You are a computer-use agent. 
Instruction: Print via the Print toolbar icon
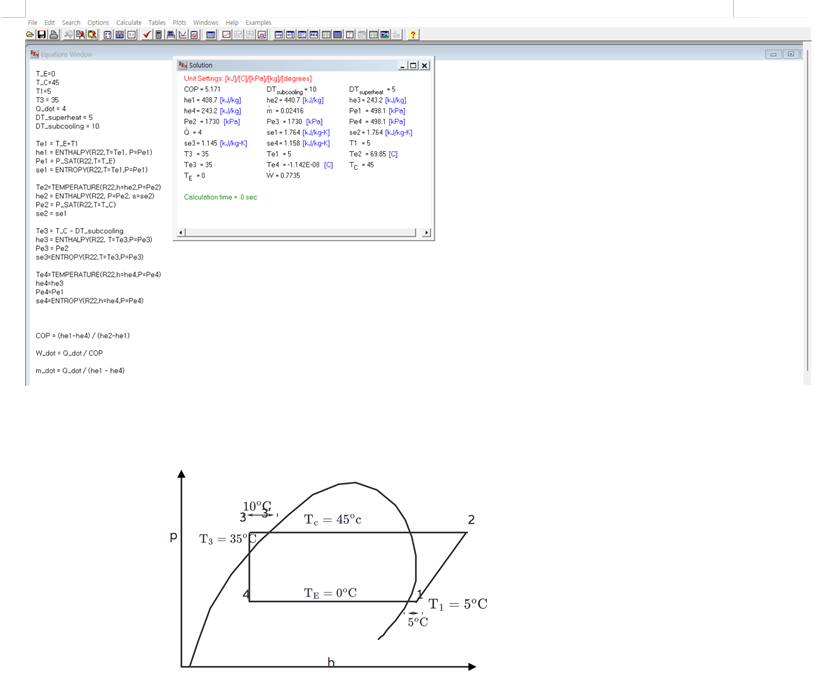tap(54, 36)
